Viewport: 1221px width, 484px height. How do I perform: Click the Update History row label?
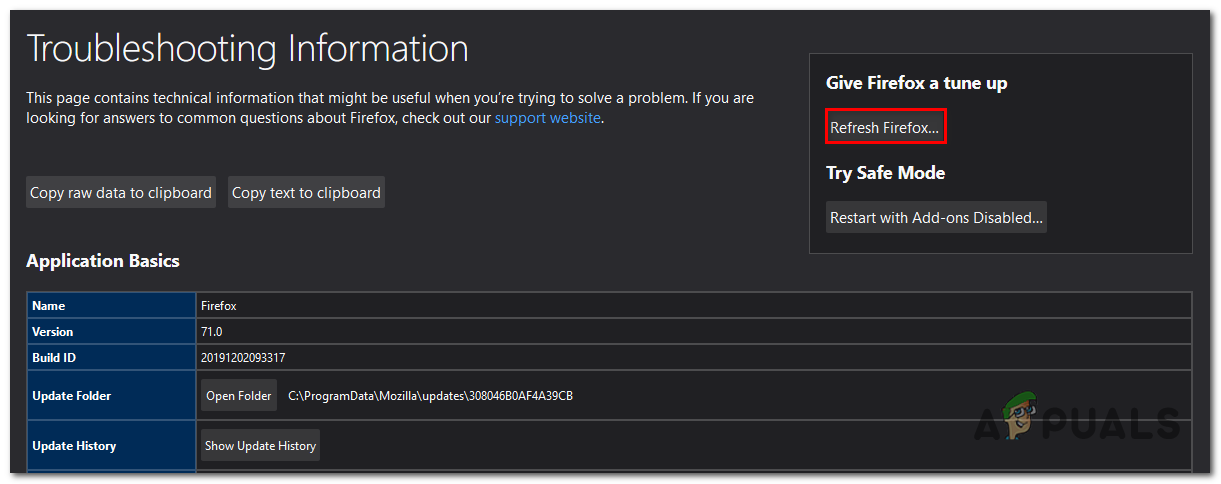pyautogui.click(x=74, y=446)
